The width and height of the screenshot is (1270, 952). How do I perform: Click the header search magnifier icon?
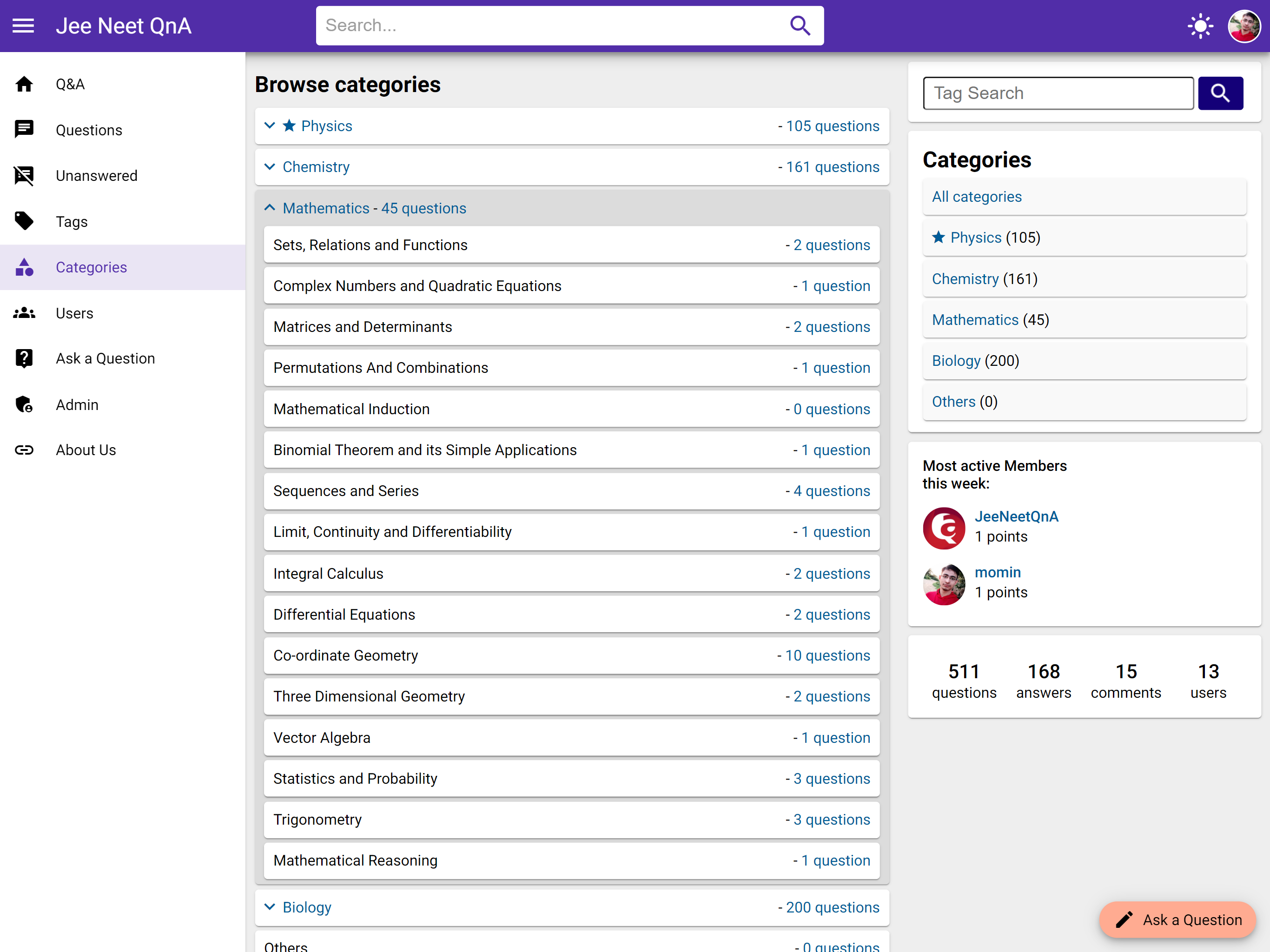800,26
